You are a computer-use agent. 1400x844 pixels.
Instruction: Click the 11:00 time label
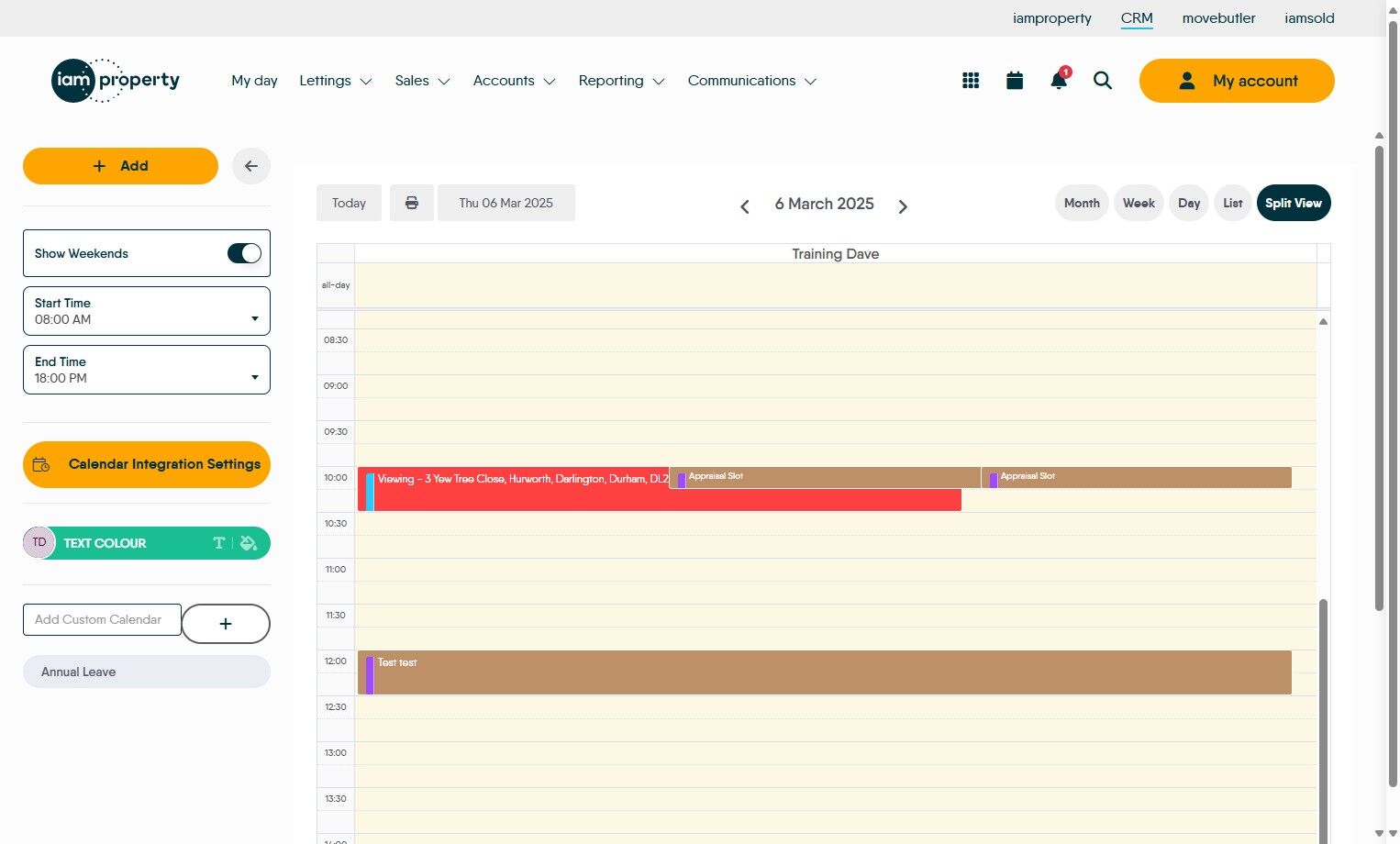(336, 570)
